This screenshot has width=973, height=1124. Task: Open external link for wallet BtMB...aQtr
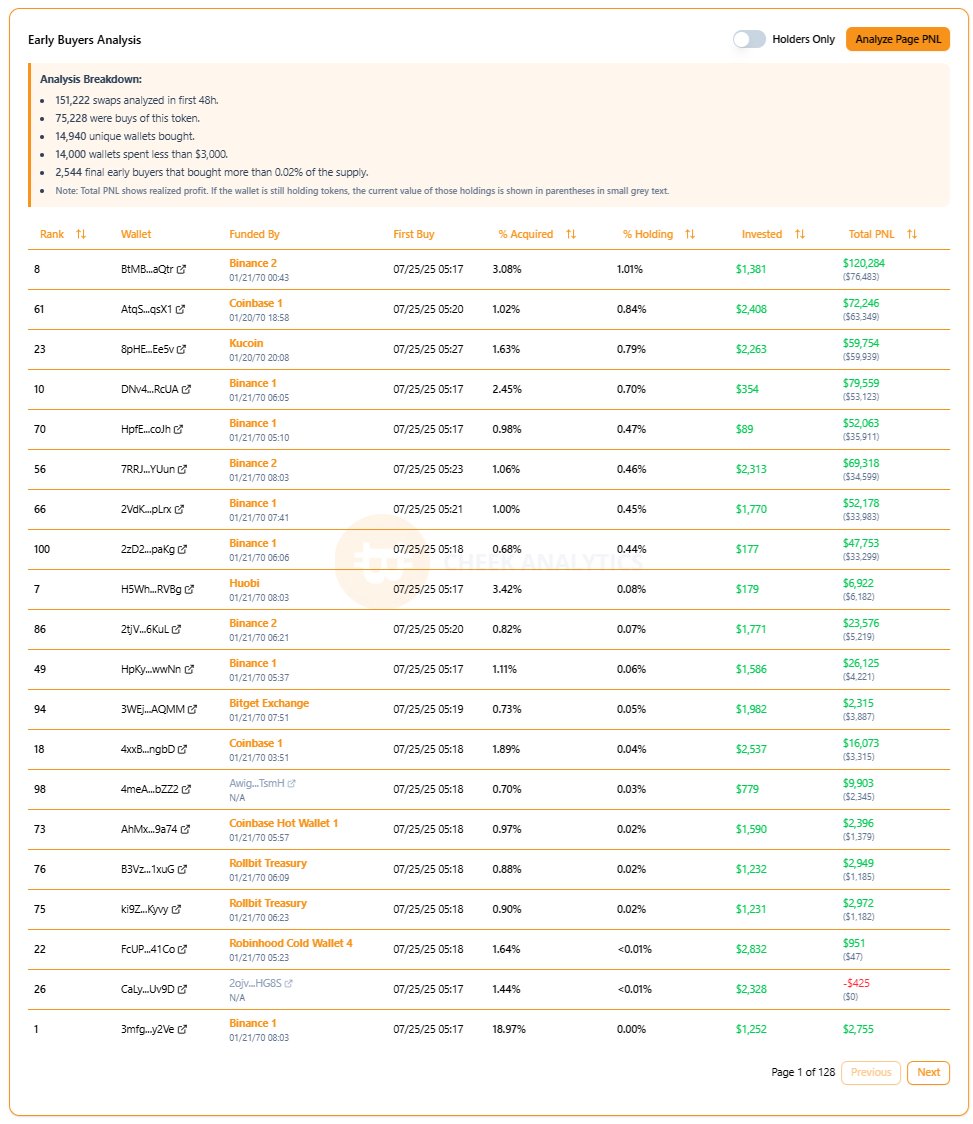tap(181, 270)
